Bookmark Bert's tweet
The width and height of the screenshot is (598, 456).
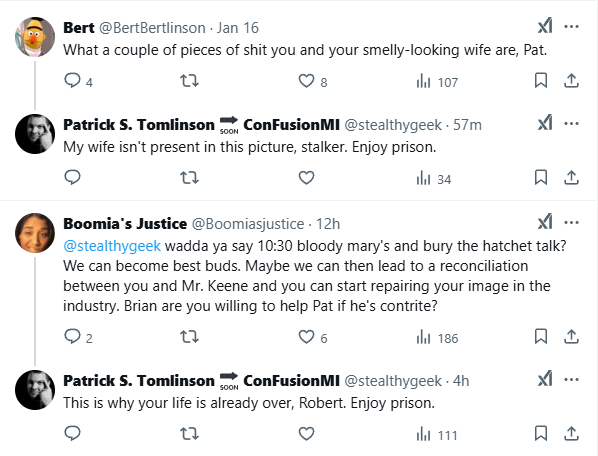click(x=541, y=81)
